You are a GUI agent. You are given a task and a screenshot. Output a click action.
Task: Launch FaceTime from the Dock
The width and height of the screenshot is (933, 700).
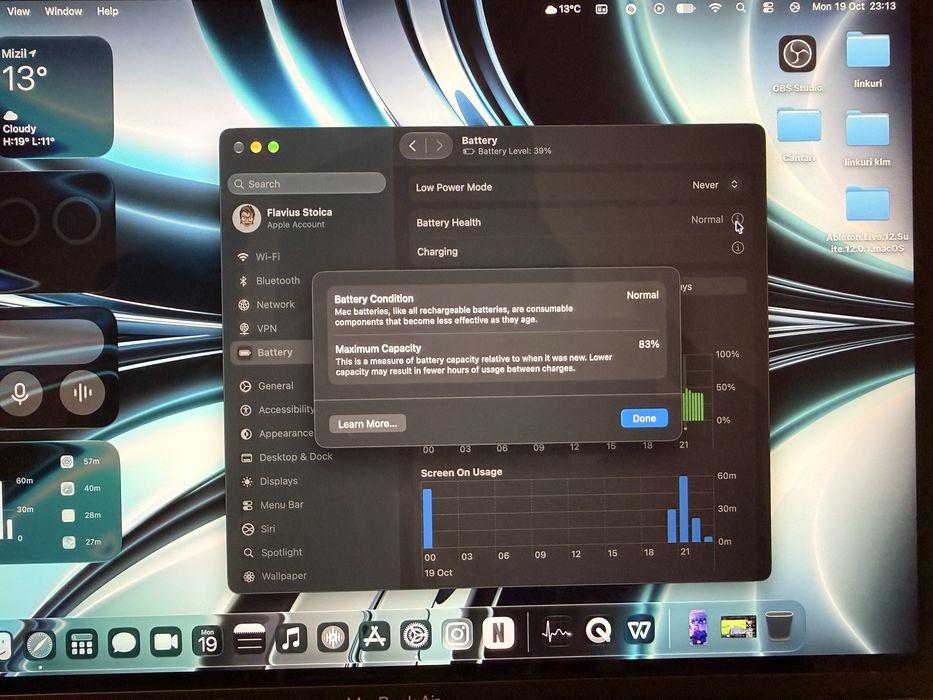pyautogui.click(x=166, y=642)
